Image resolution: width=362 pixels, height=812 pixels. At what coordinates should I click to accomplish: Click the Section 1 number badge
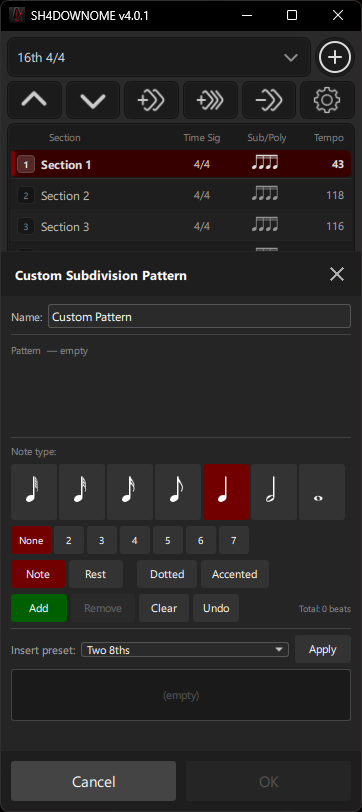26,165
